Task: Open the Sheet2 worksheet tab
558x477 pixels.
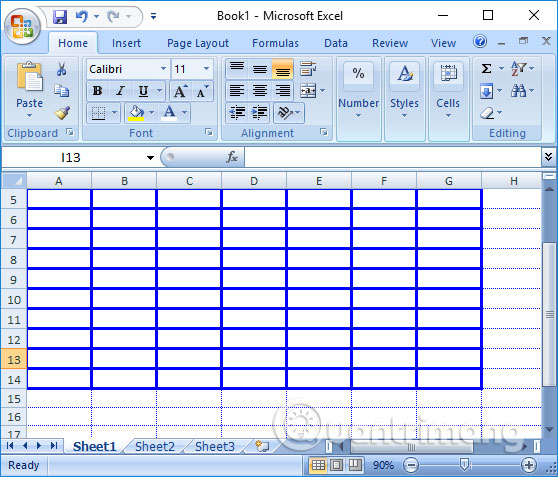Action: click(155, 446)
